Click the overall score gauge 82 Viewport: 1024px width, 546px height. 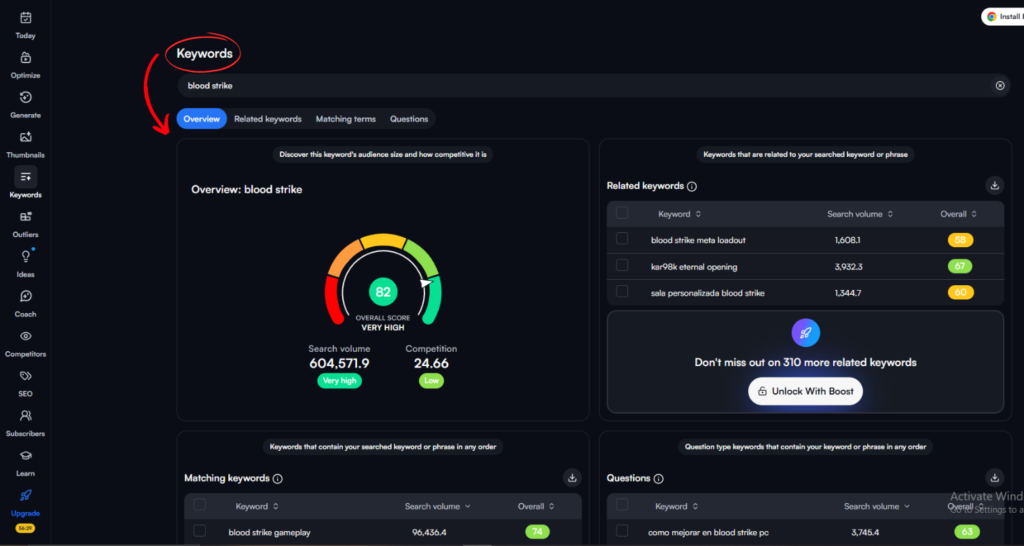383,292
